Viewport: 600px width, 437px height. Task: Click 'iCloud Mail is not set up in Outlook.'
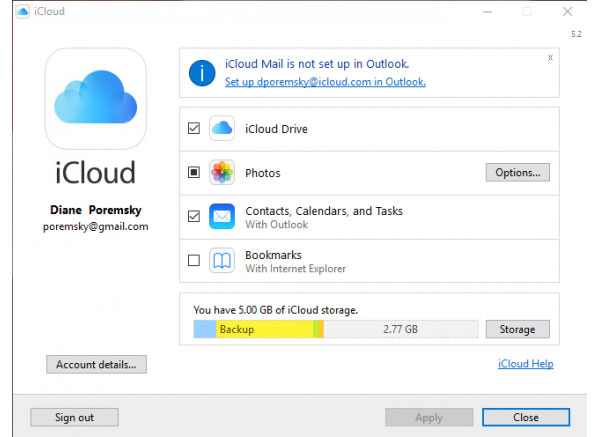[317, 64]
